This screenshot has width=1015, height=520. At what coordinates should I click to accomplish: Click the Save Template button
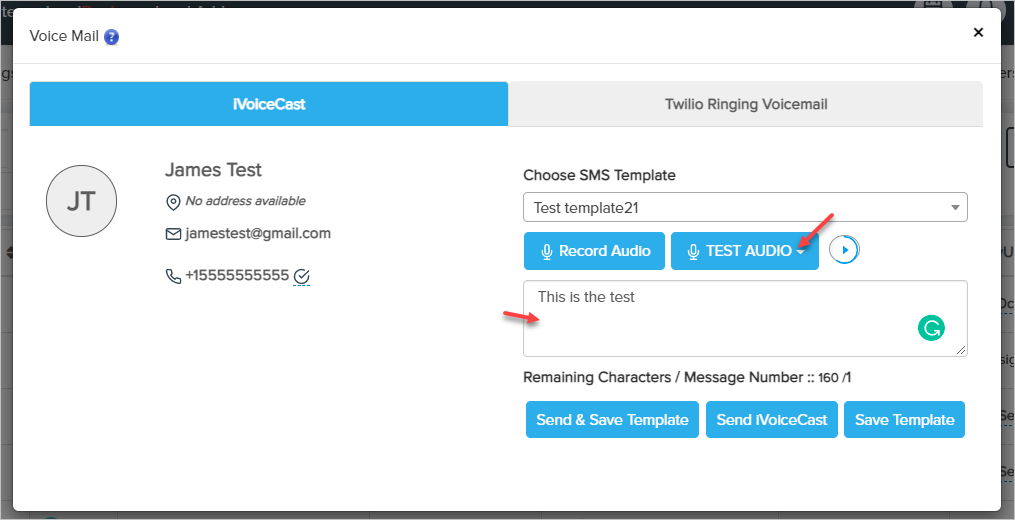tap(904, 420)
